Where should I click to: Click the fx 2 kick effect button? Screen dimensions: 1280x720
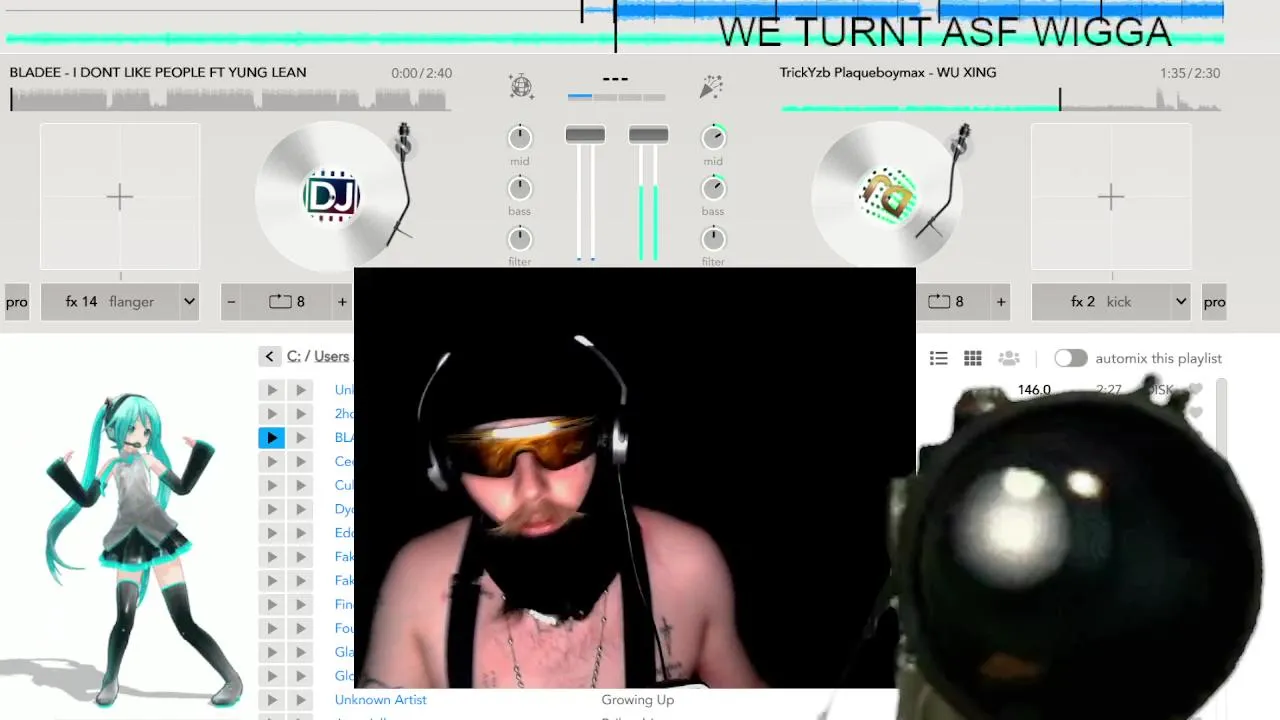(x=1101, y=301)
